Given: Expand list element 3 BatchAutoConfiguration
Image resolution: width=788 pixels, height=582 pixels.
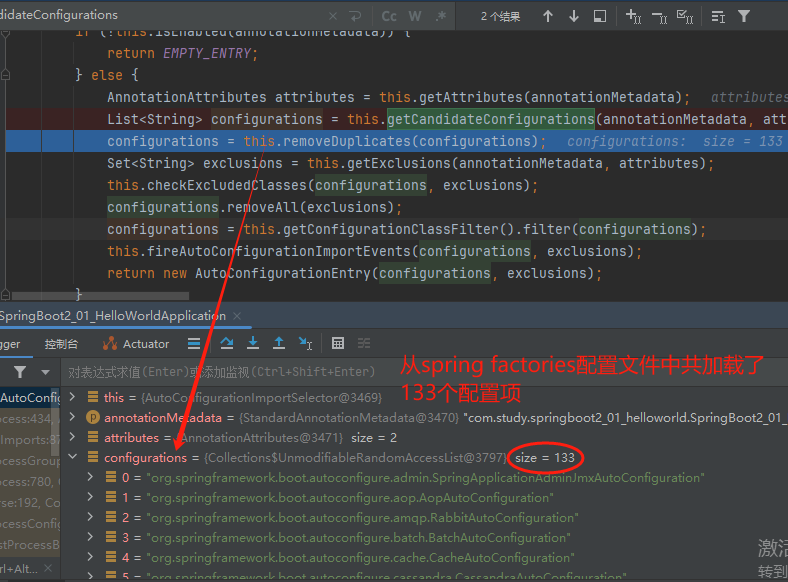Looking at the screenshot, I should pos(90,537).
